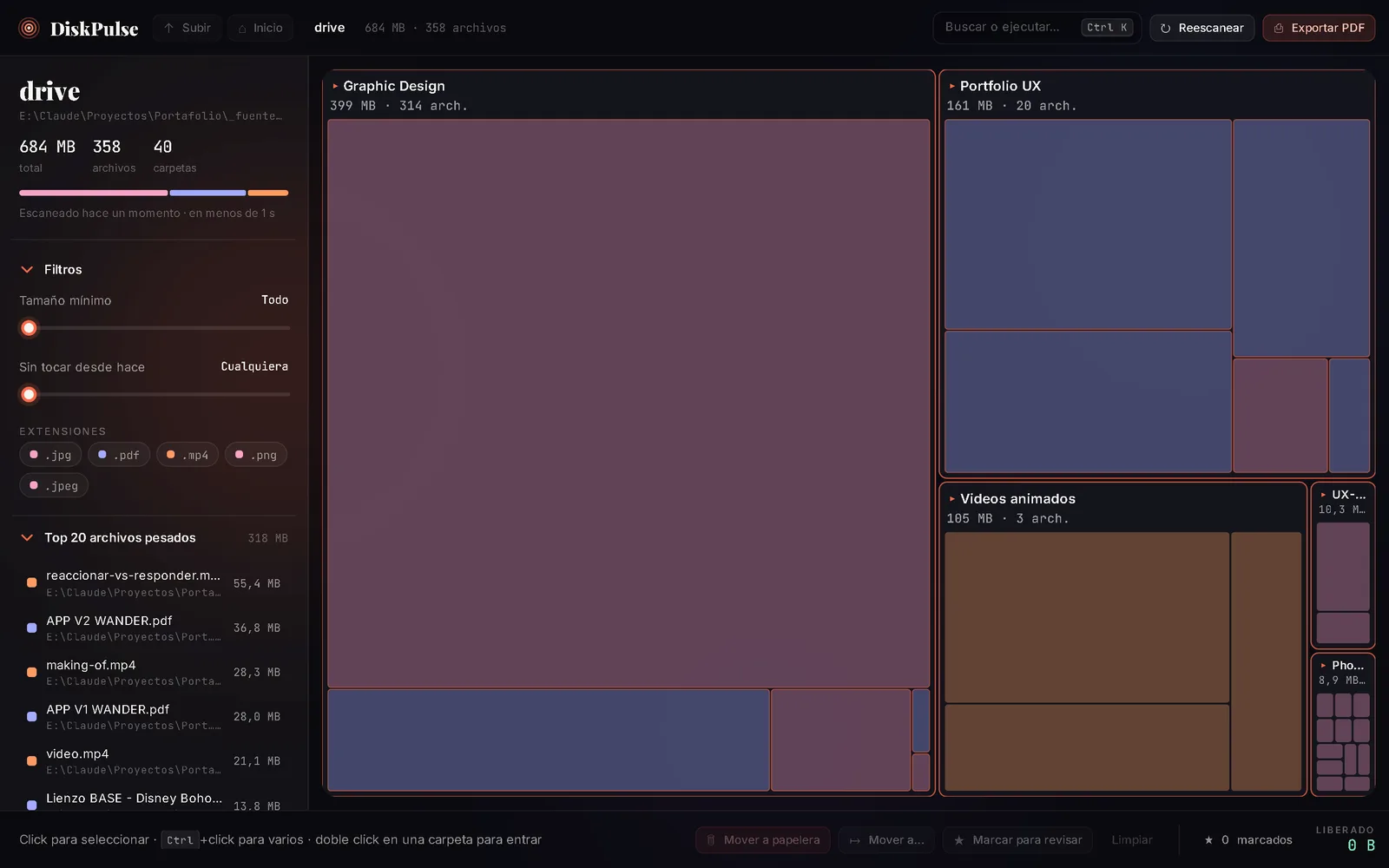Expand the Portfolio UX folder triangle
Viewport: 1389px width, 868px height.
(952, 87)
